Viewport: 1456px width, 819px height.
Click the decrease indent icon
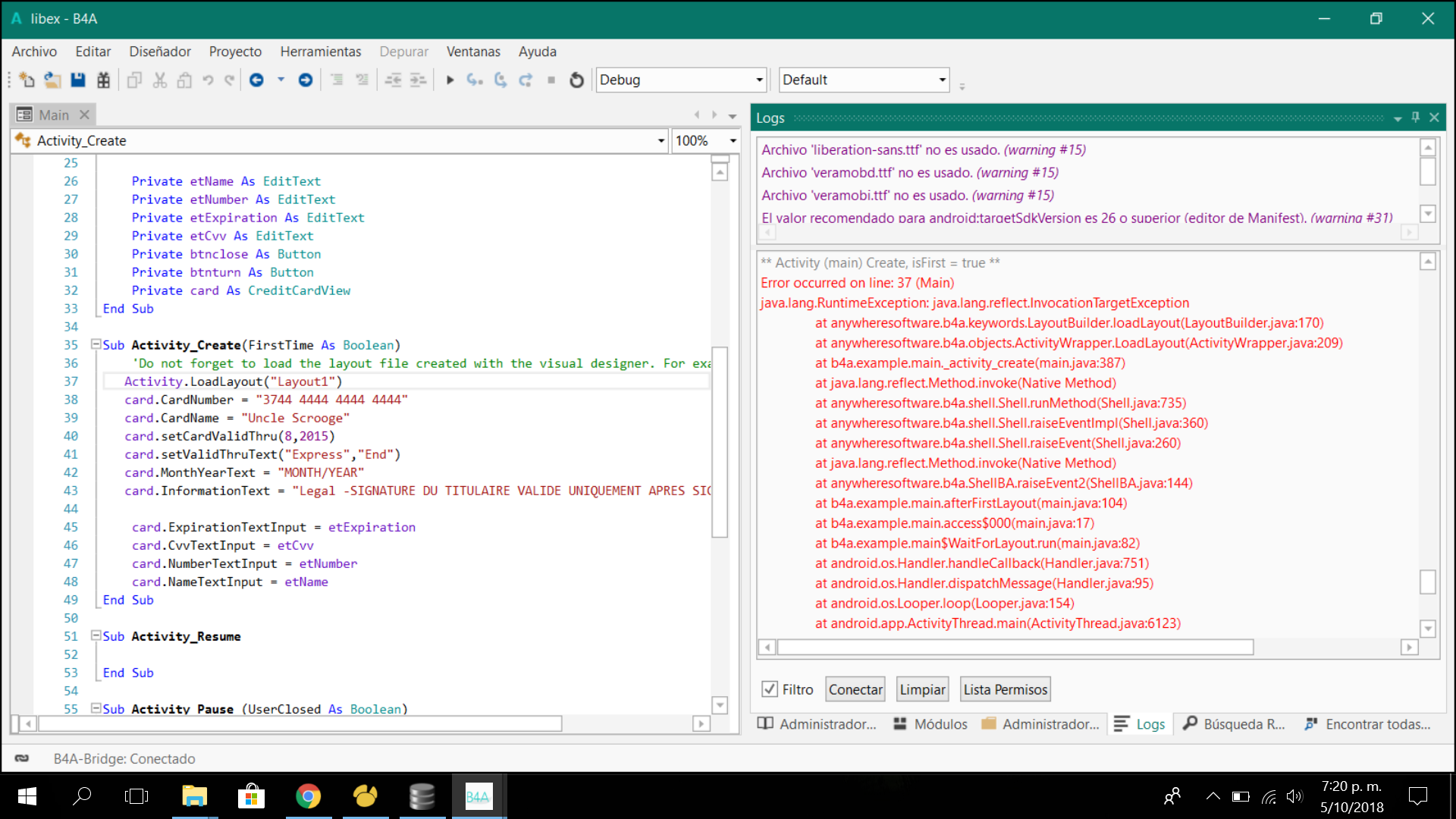click(393, 80)
